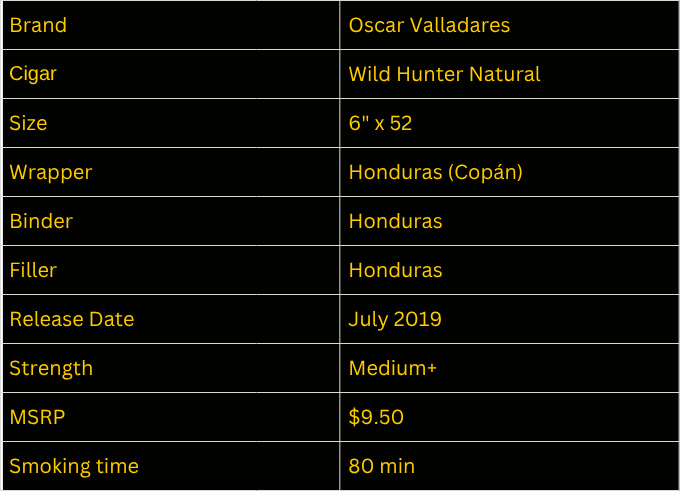Select the Oscar Valladares cell
680x491 pixels.
coord(509,25)
